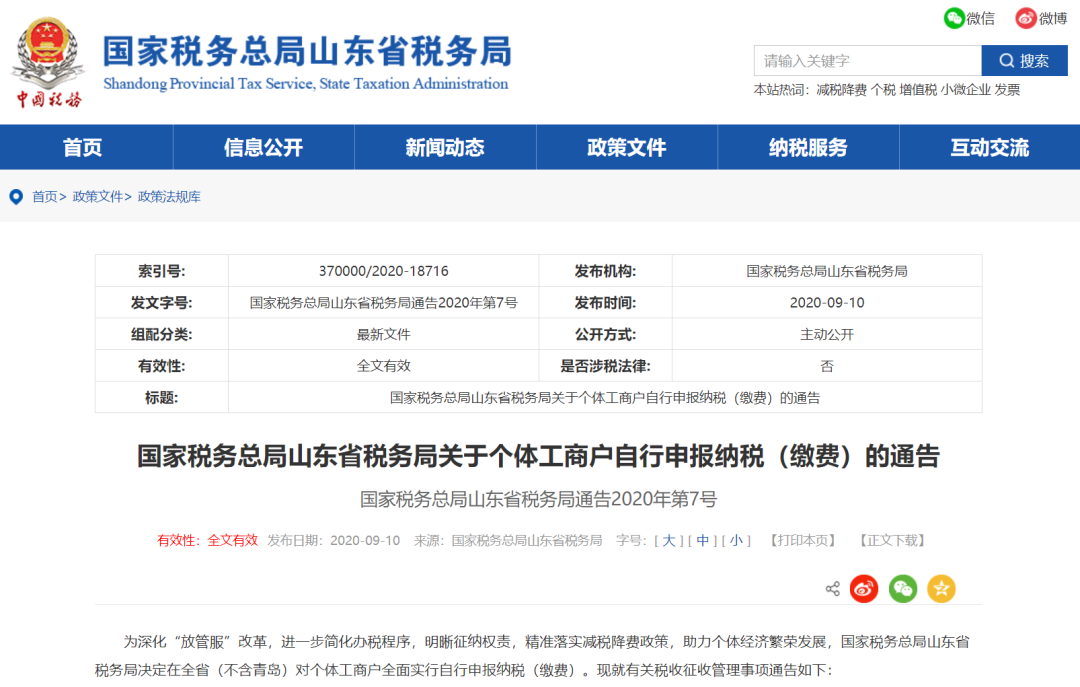Screen dimensions: 1080x687
Task: Open the 信息公开 navigation tab
Action: click(264, 147)
